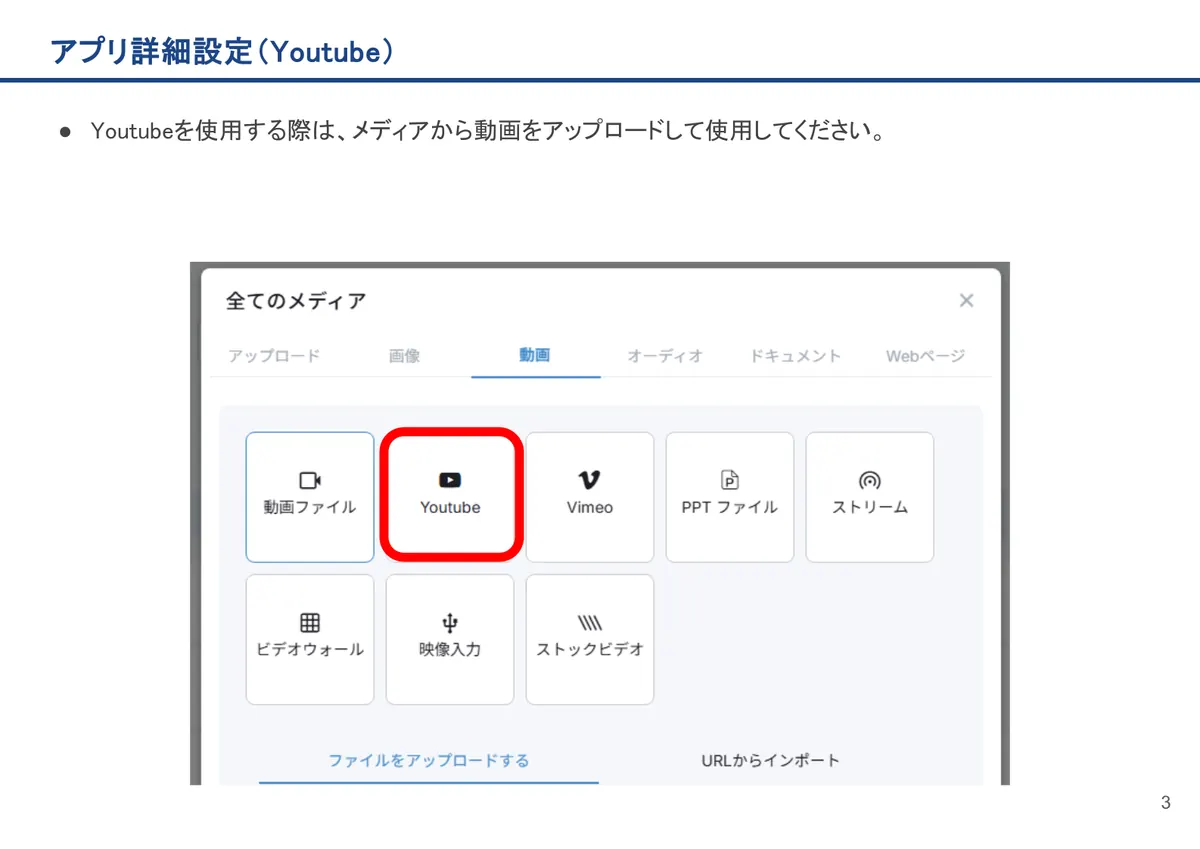
Task: Switch to the 画像 tab
Action: pyautogui.click(x=404, y=356)
